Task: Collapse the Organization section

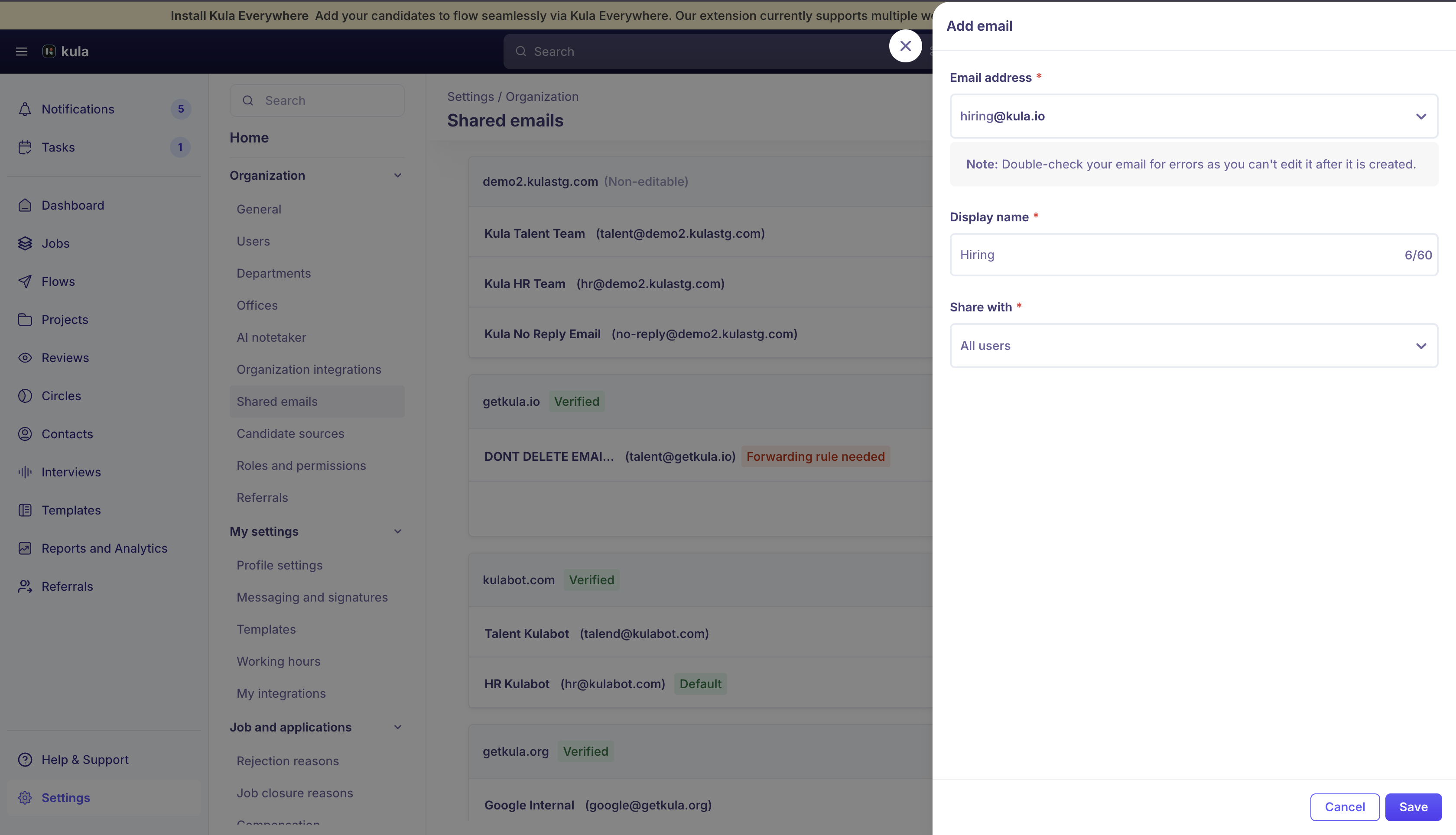Action: point(397,175)
